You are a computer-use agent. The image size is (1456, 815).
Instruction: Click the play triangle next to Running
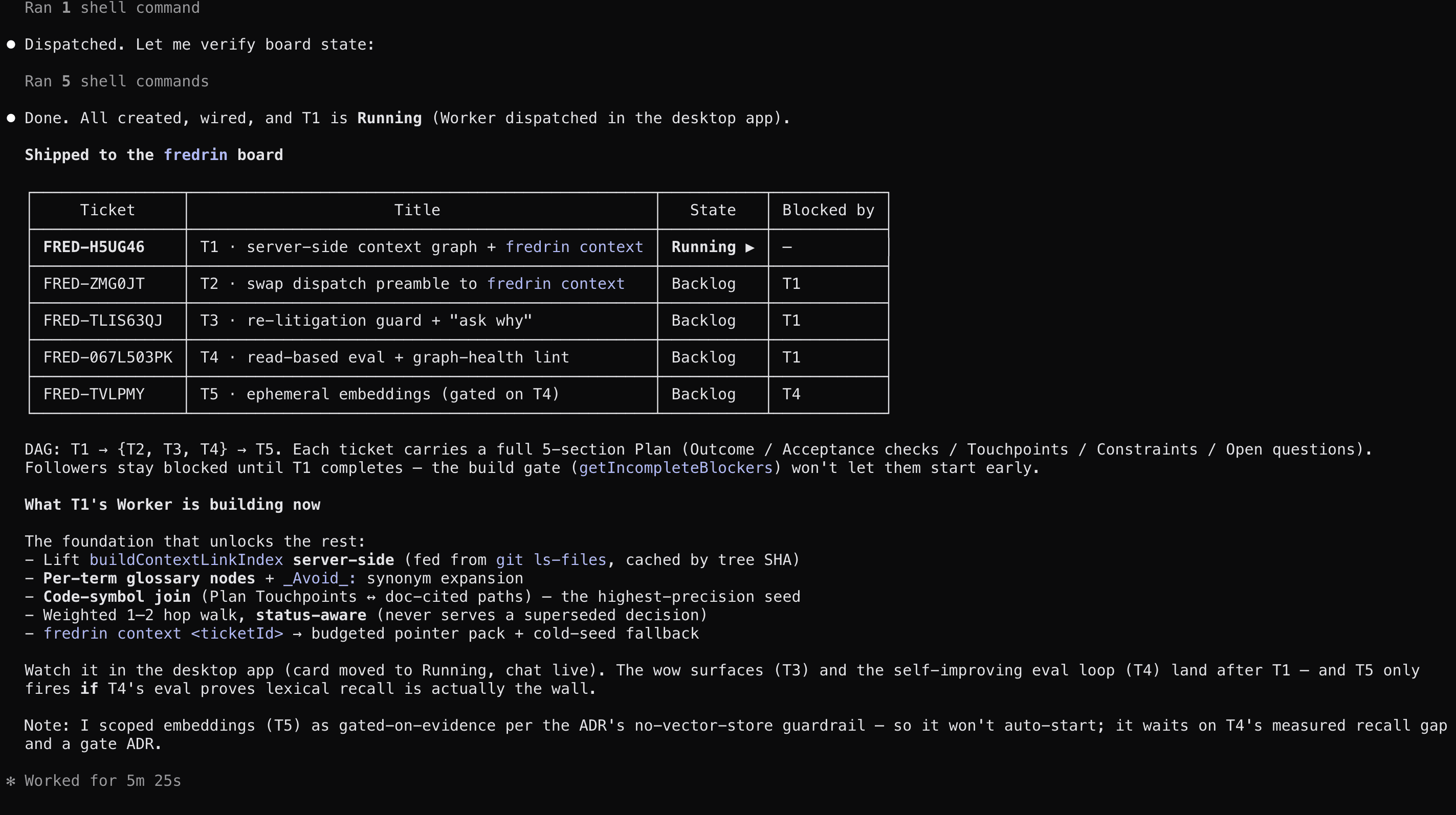point(749,247)
